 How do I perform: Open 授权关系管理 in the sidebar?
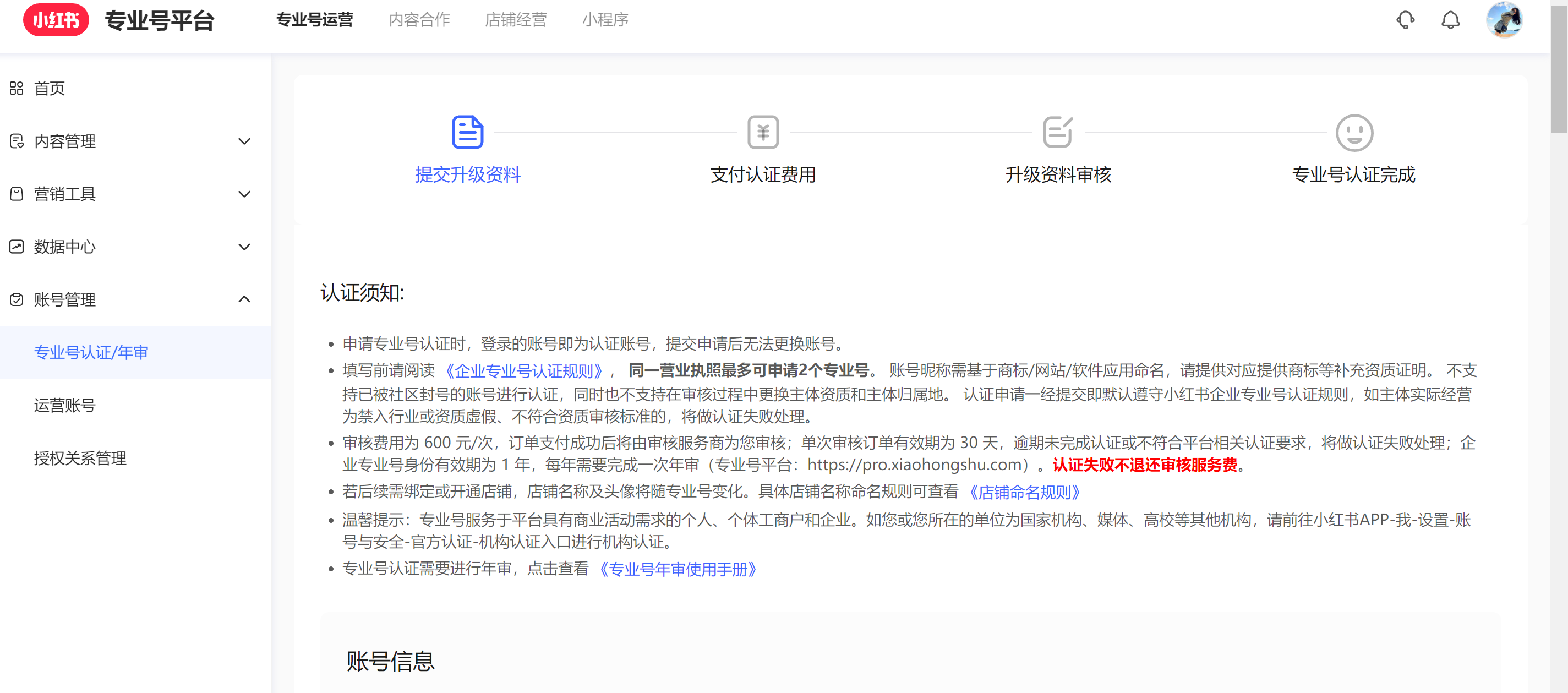click(x=80, y=458)
